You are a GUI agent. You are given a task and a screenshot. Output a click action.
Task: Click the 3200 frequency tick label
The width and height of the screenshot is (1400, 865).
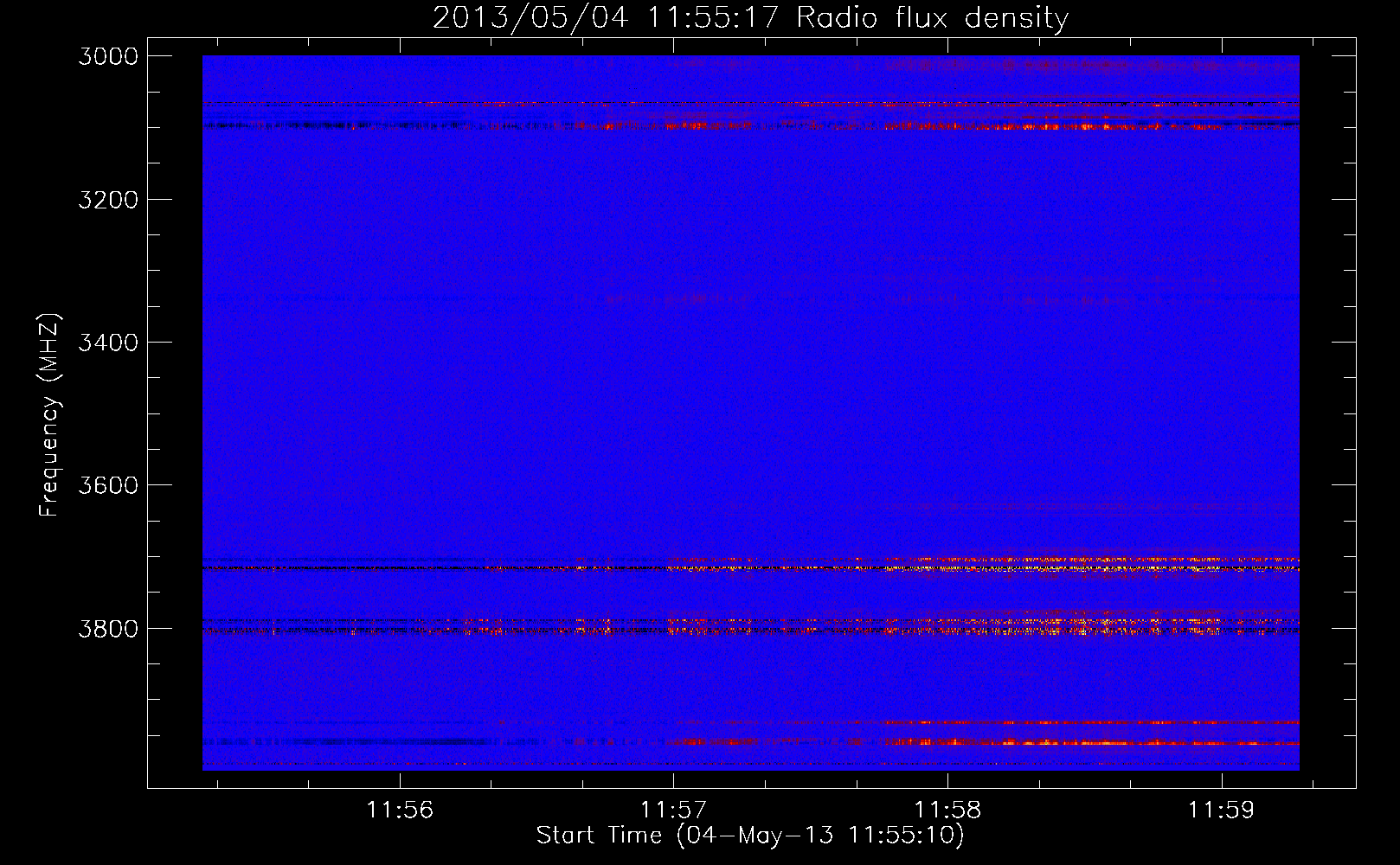click(x=108, y=200)
